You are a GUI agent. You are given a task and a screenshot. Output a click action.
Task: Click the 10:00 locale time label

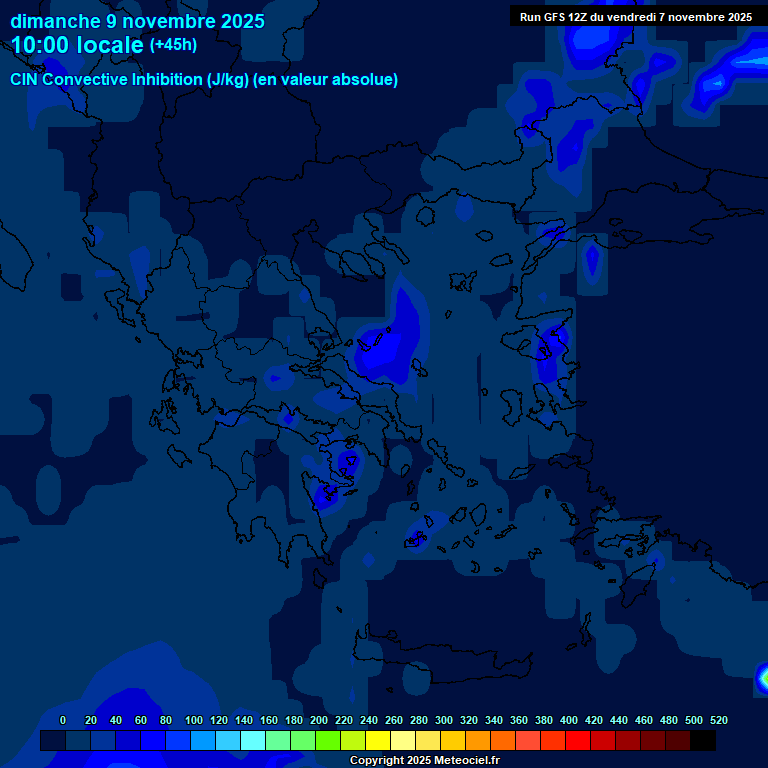point(78,45)
